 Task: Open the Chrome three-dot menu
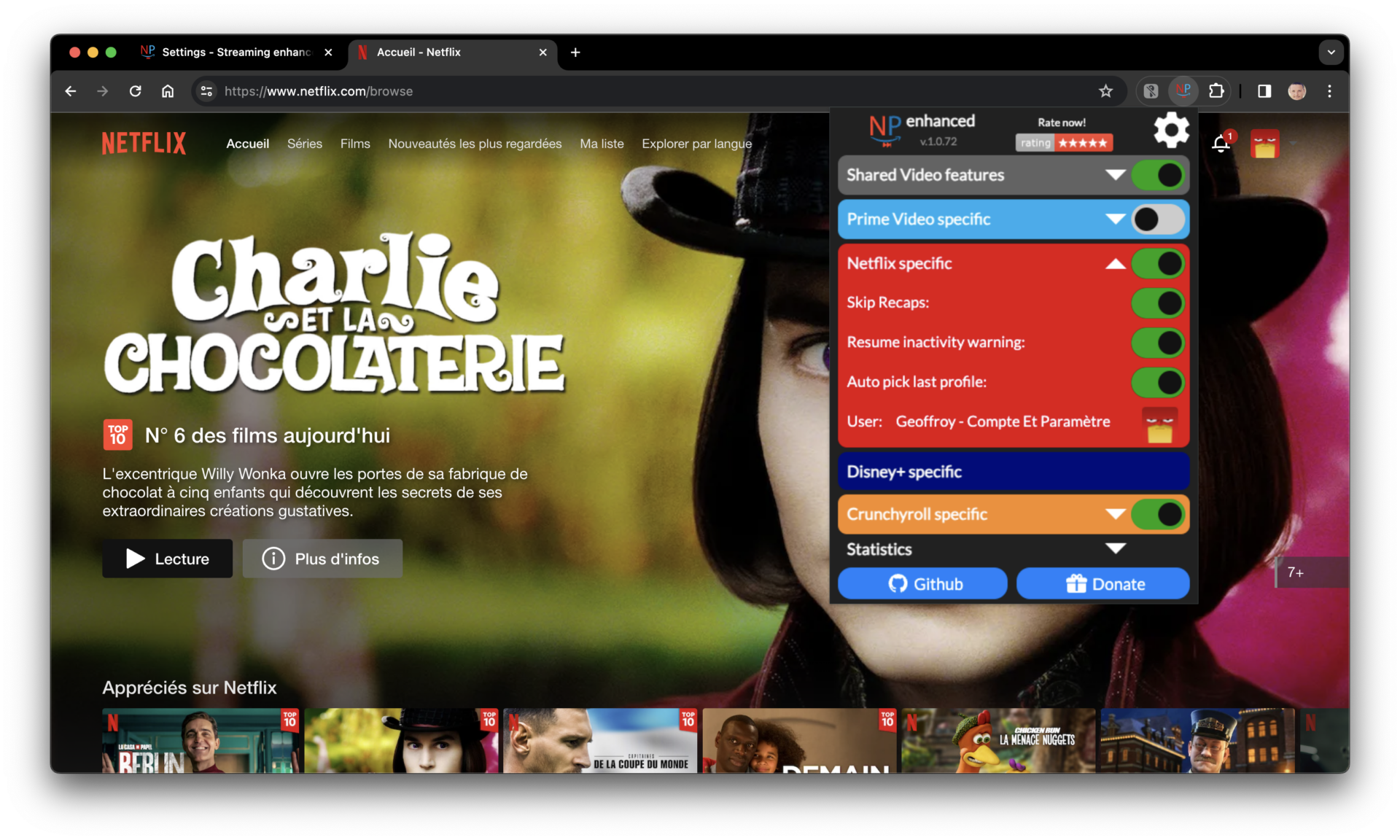[1329, 91]
